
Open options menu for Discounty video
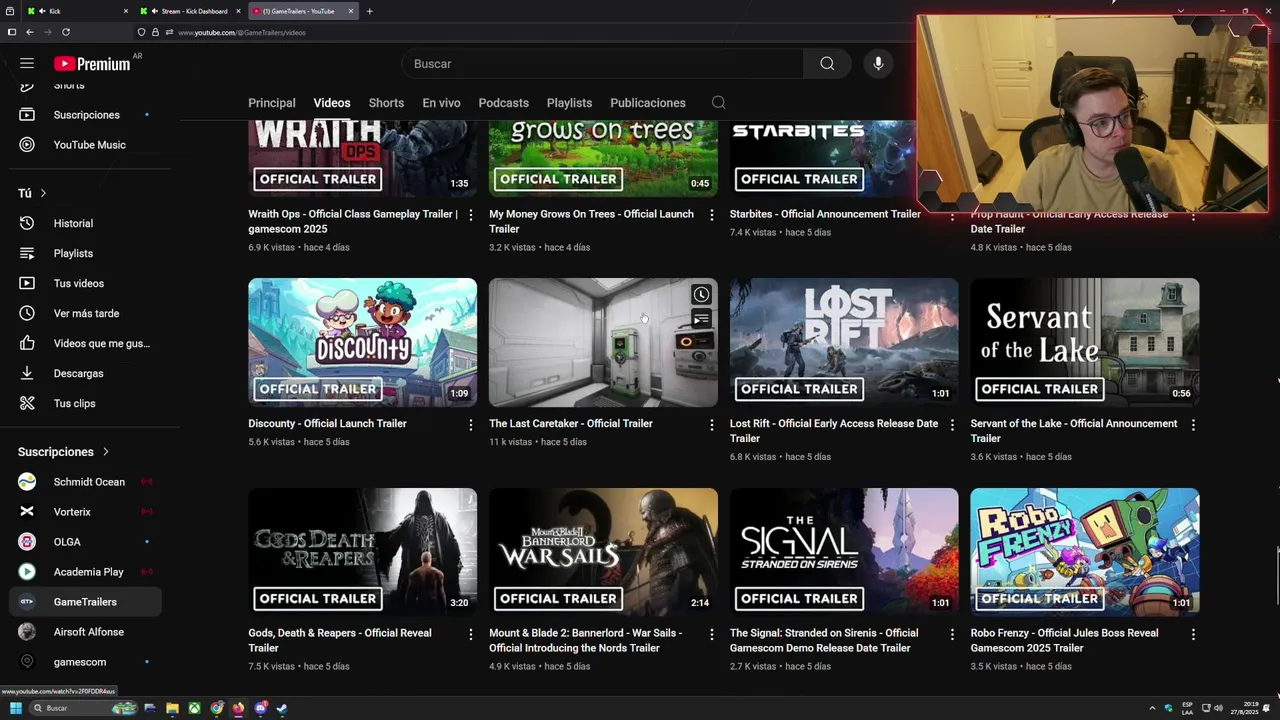pyautogui.click(x=471, y=425)
